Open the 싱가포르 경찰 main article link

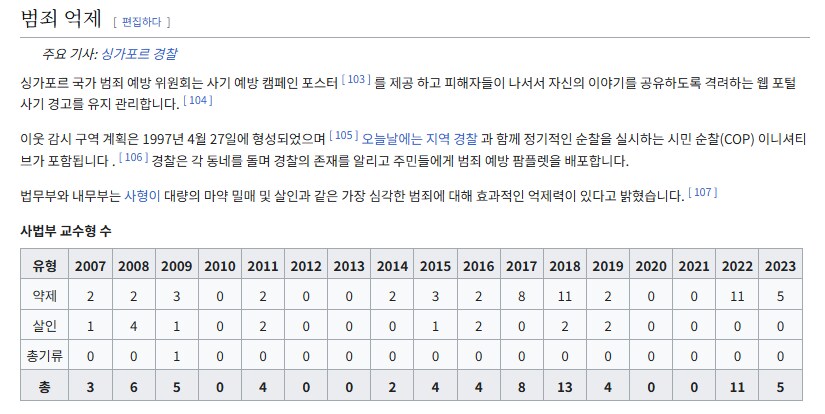139,54
